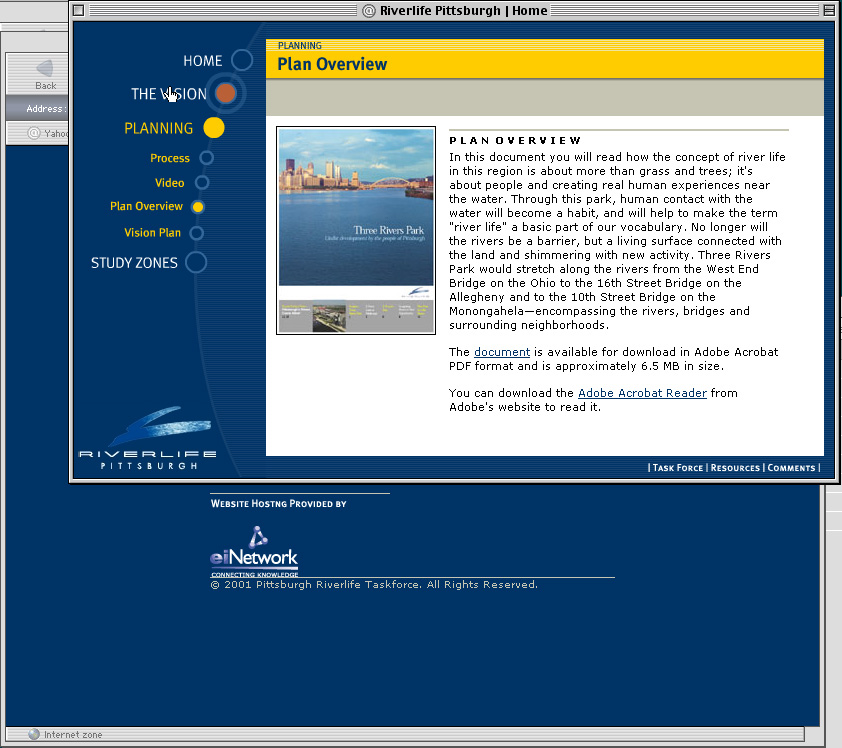
Task: Click the Three Rivers Park cover thumbnail
Action: tap(356, 230)
